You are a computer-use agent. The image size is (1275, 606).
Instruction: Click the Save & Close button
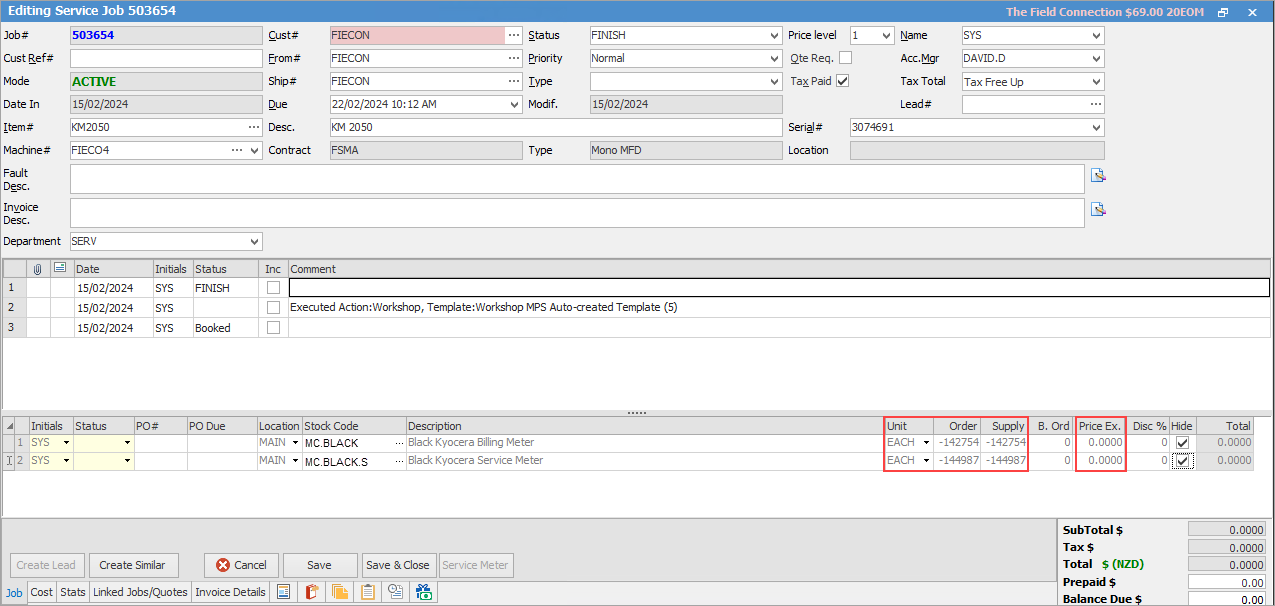point(397,565)
